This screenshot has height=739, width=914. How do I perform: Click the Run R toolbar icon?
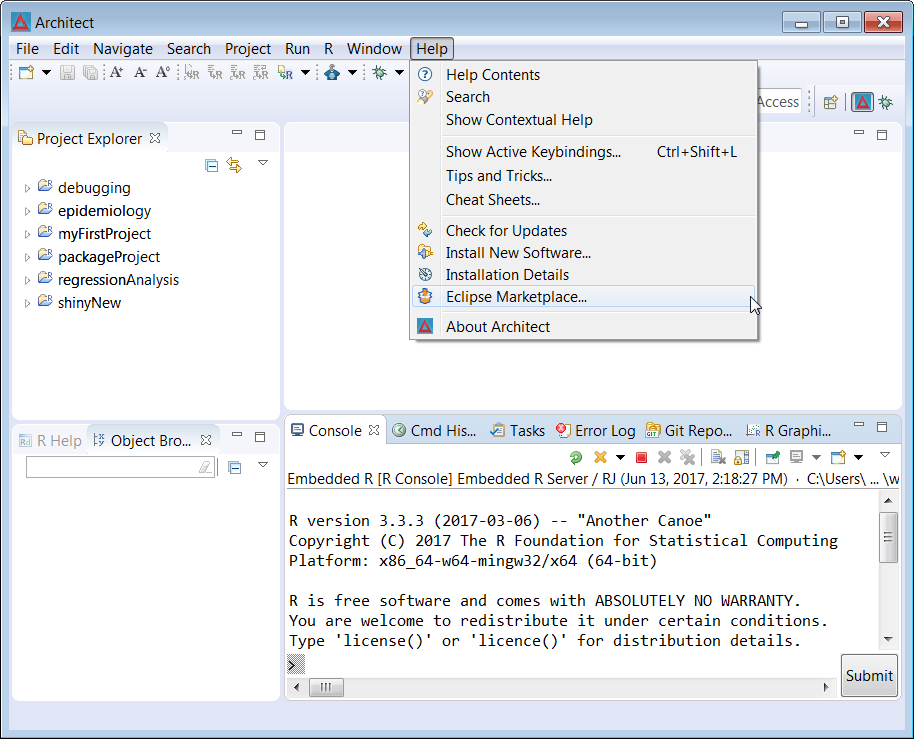coord(285,73)
